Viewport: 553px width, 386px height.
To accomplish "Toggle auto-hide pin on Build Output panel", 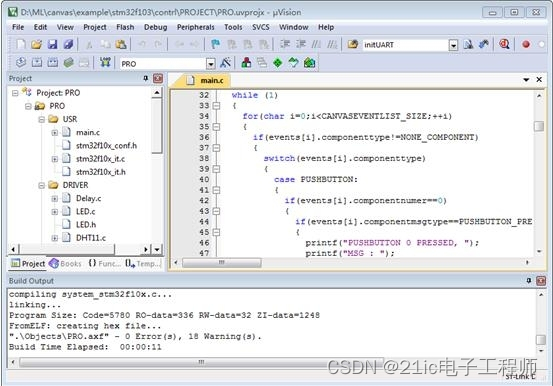I will [528, 281].
